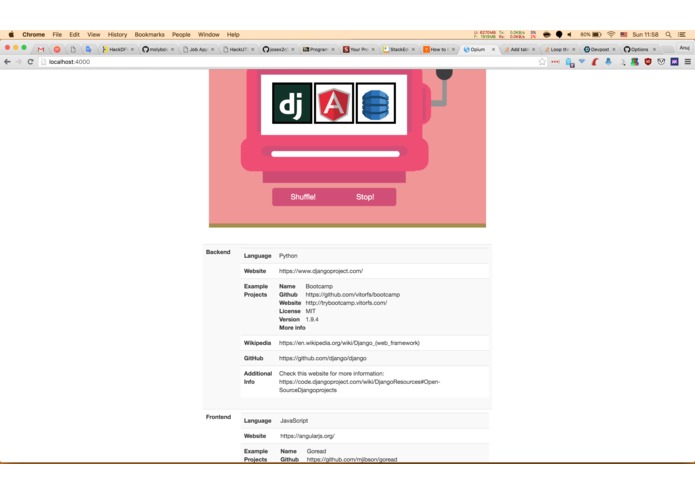Click the JavaScript language value

pyautogui.click(x=294, y=421)
